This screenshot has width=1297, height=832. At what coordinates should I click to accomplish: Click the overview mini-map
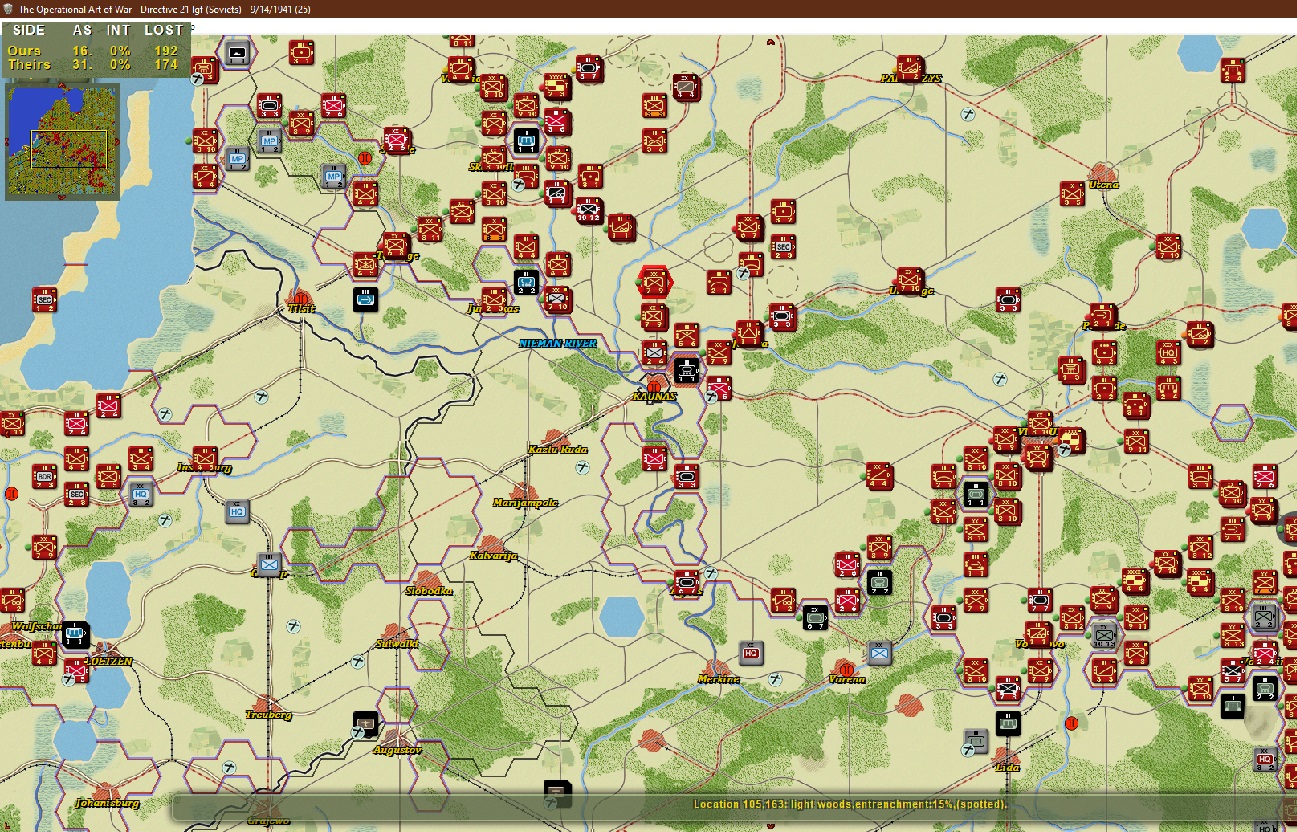62,140
